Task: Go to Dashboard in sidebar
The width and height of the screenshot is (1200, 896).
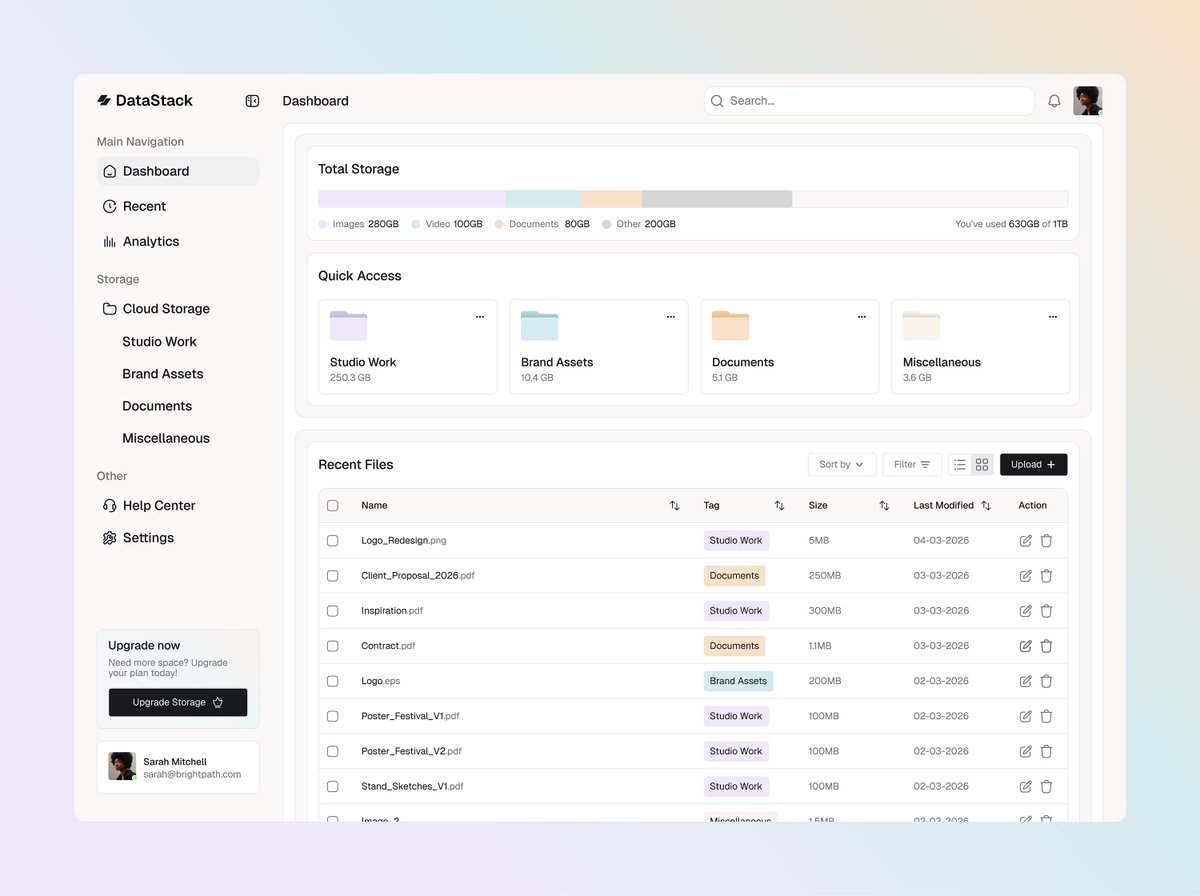Action: [x=178, y=171]
